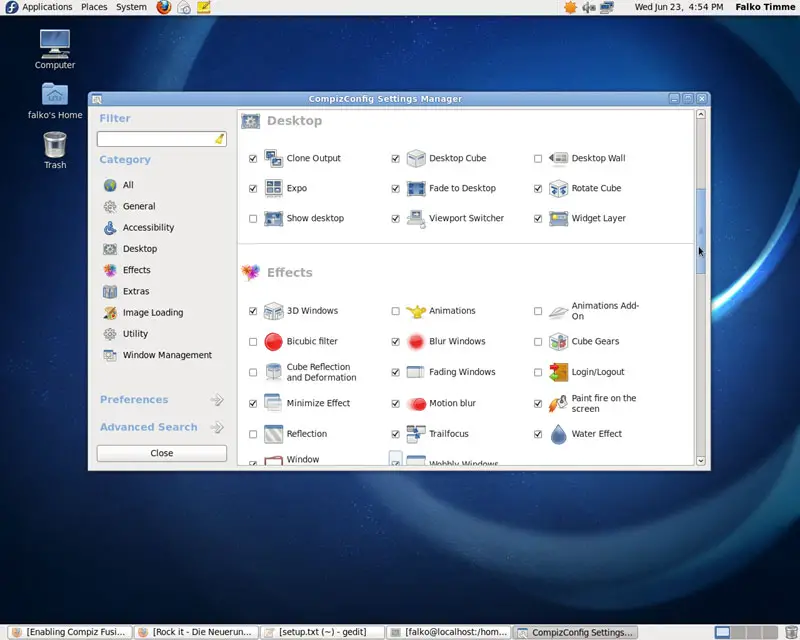800x640 pixels.
Task: Open the Blur Windows icon
Action: 416,341
